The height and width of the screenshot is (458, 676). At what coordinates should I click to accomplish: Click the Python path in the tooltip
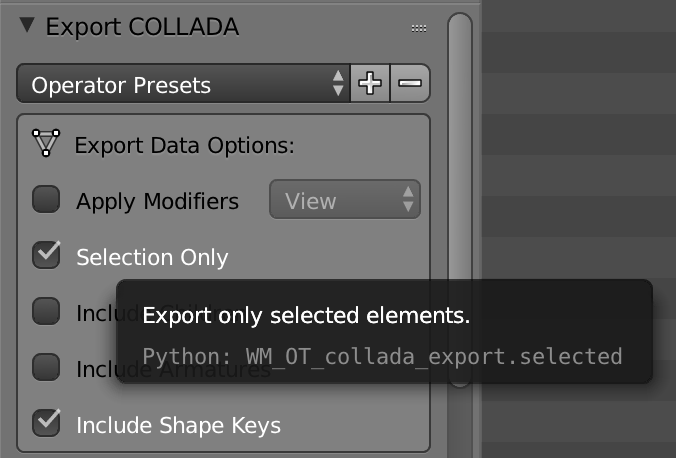(x=382, y=356)
